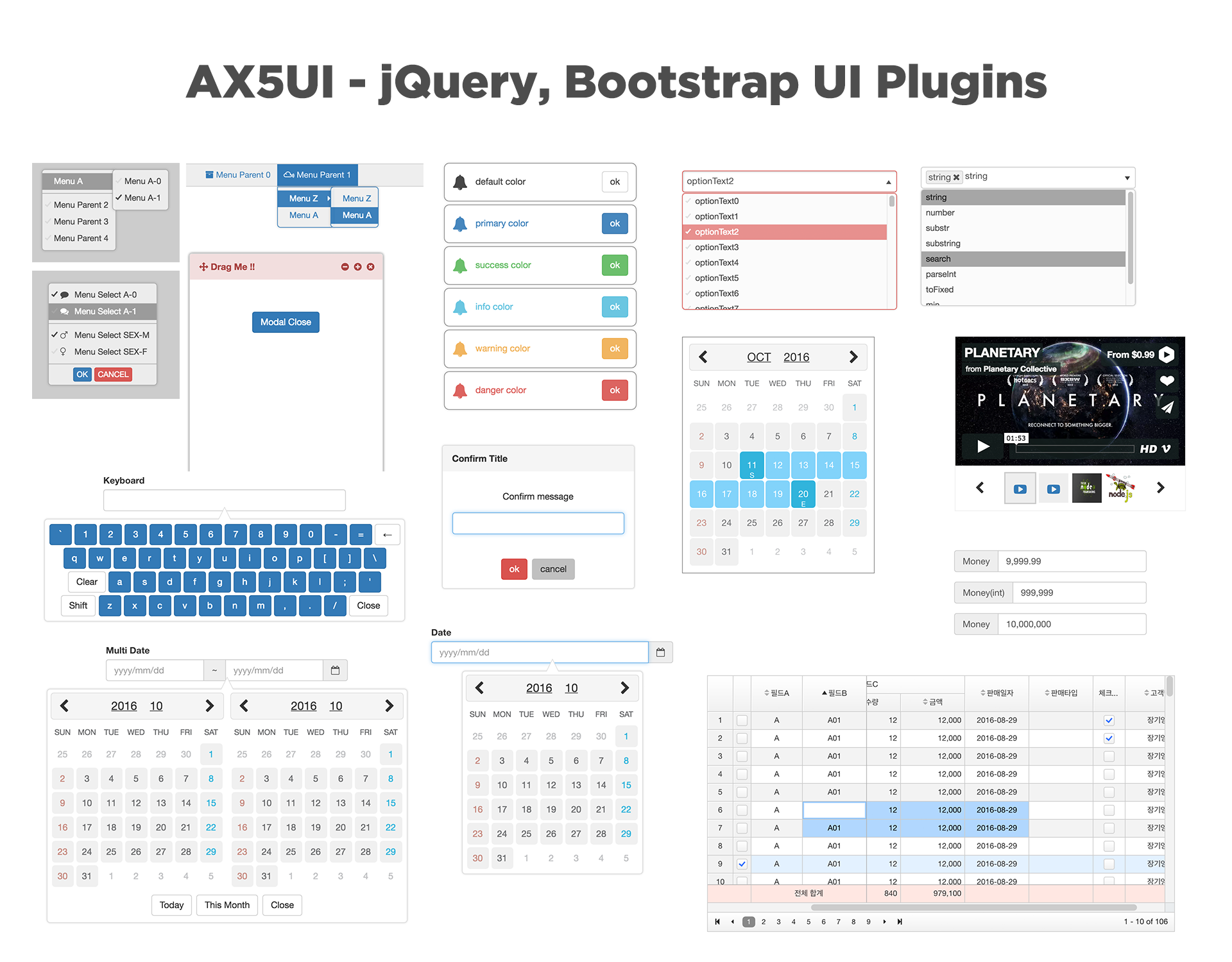Viewport: 1232px width, 962px height.
Task: Toggle row 2 checkbox in 체크 column
Action: point(1108,738)
